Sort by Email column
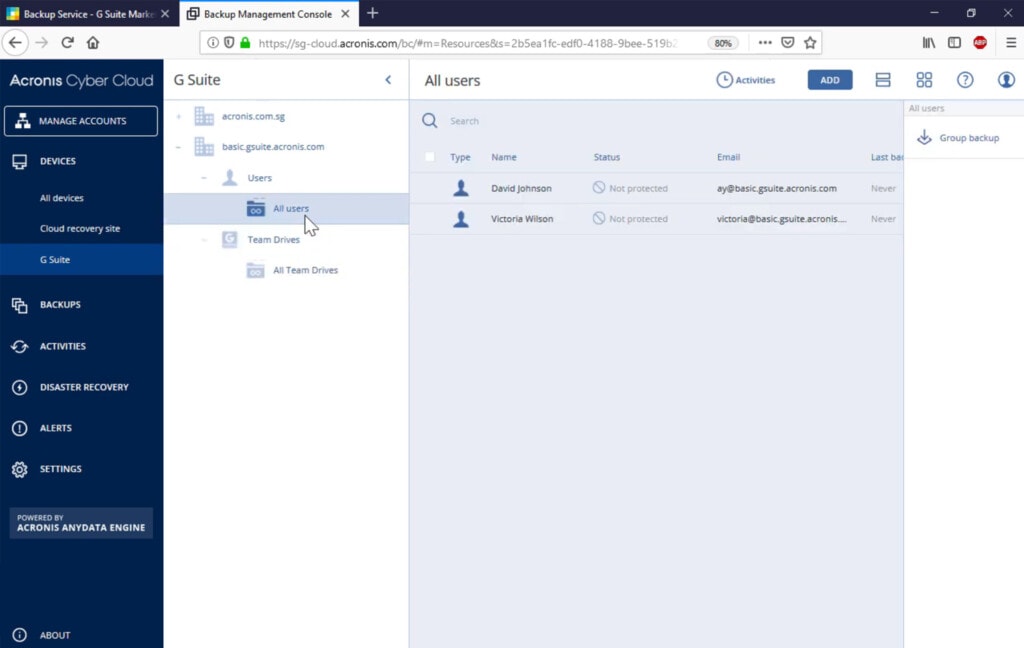The width and height of the screenshot is (1024, 648). pos(729,157)
